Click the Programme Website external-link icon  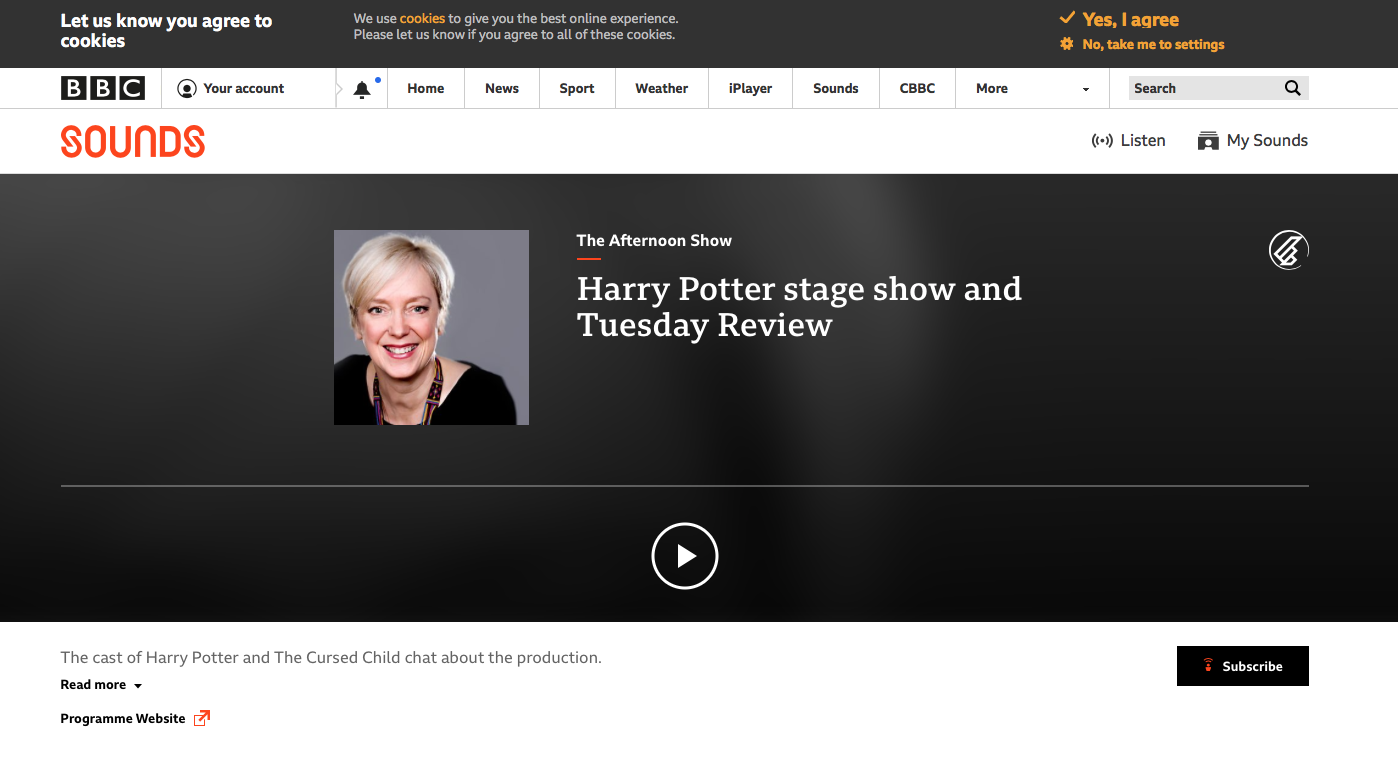tap(202, 718)
